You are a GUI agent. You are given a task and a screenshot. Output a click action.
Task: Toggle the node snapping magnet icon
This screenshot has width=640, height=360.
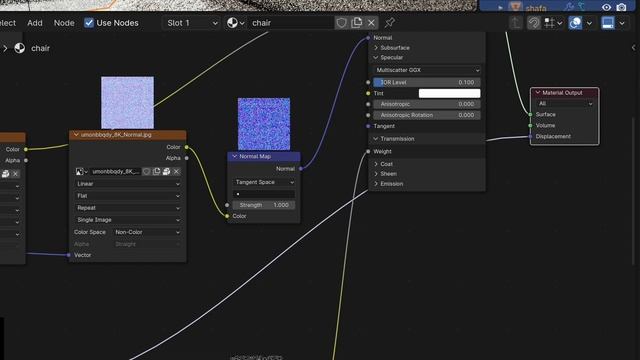(x=533, y=23)
